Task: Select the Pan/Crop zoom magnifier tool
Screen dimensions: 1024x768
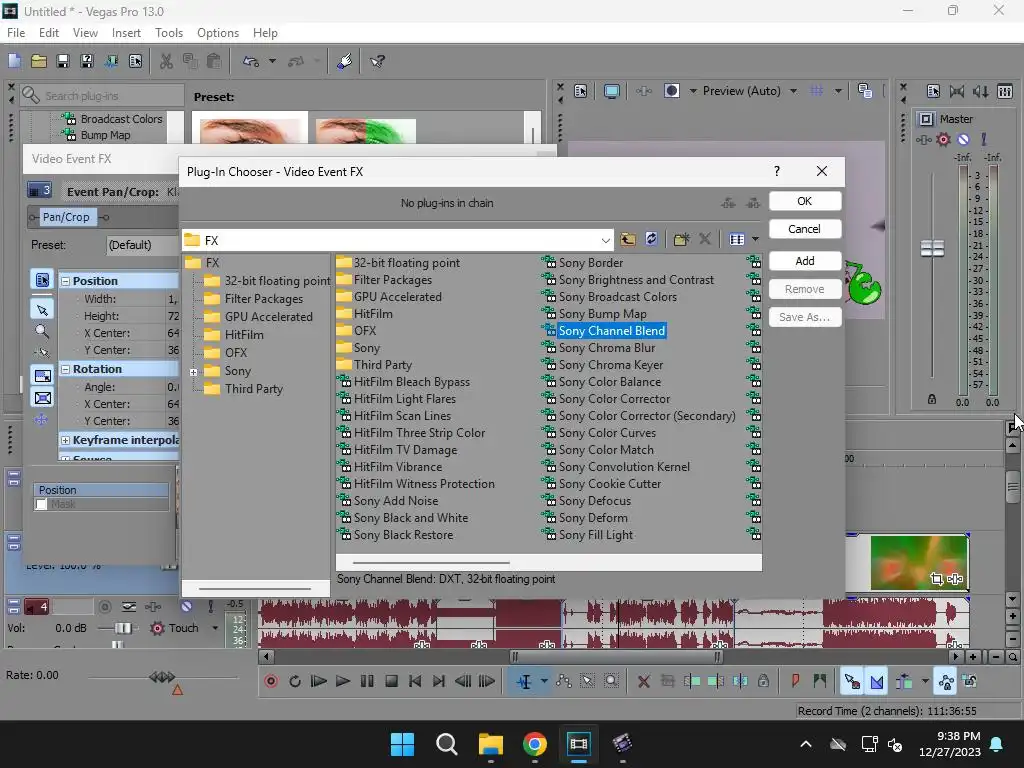Action: (42, 332)
